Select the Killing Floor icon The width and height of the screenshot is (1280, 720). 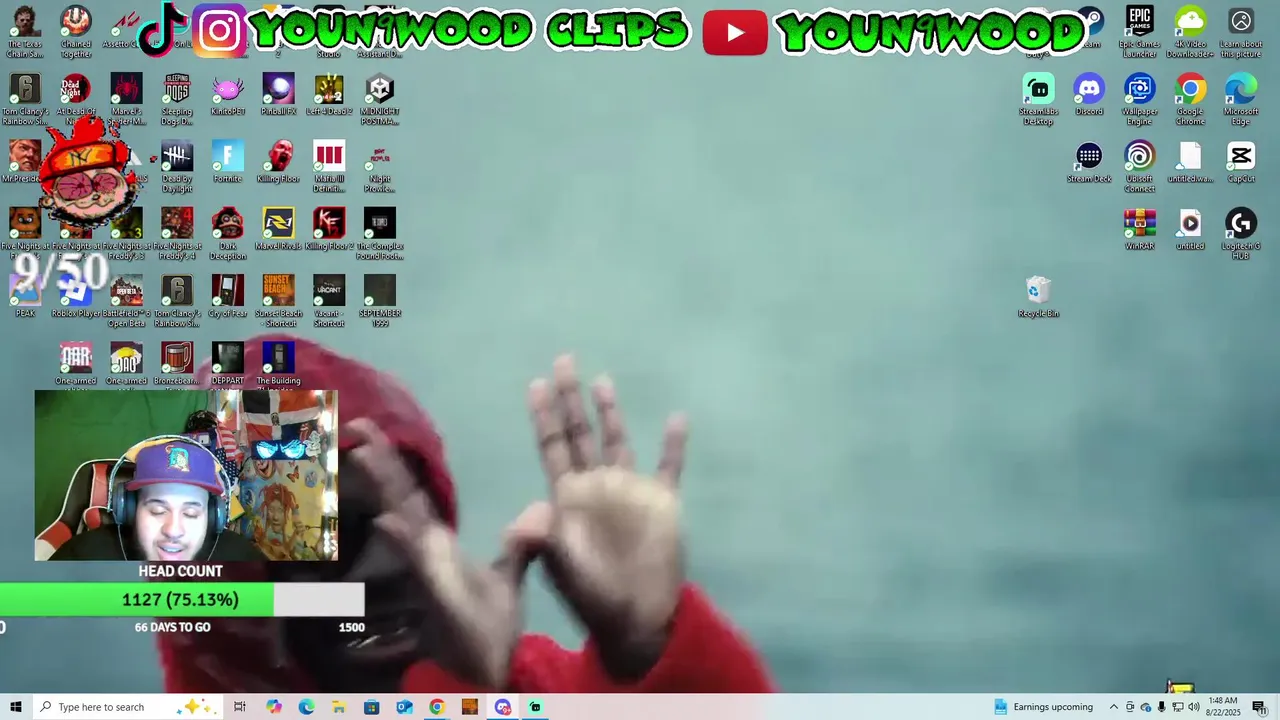(278, 162)
